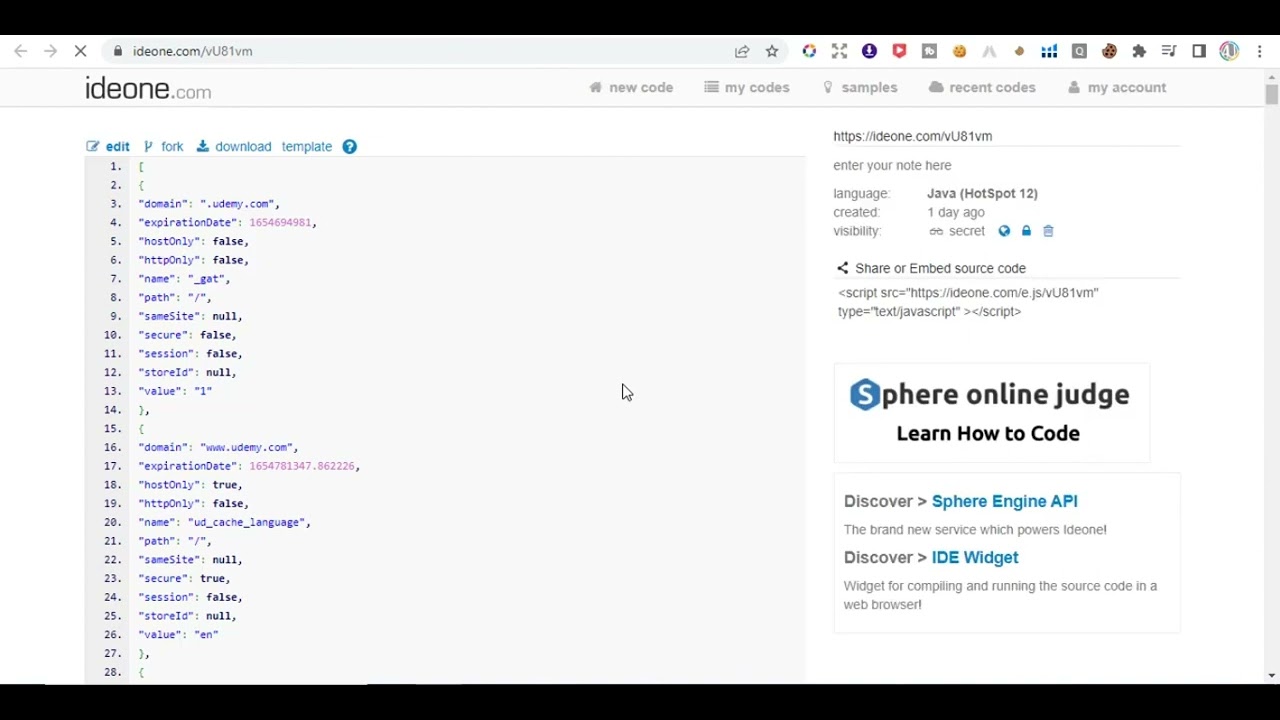
Task: Open the fullscreen arrows extension
Action: [x=839, y=51]
